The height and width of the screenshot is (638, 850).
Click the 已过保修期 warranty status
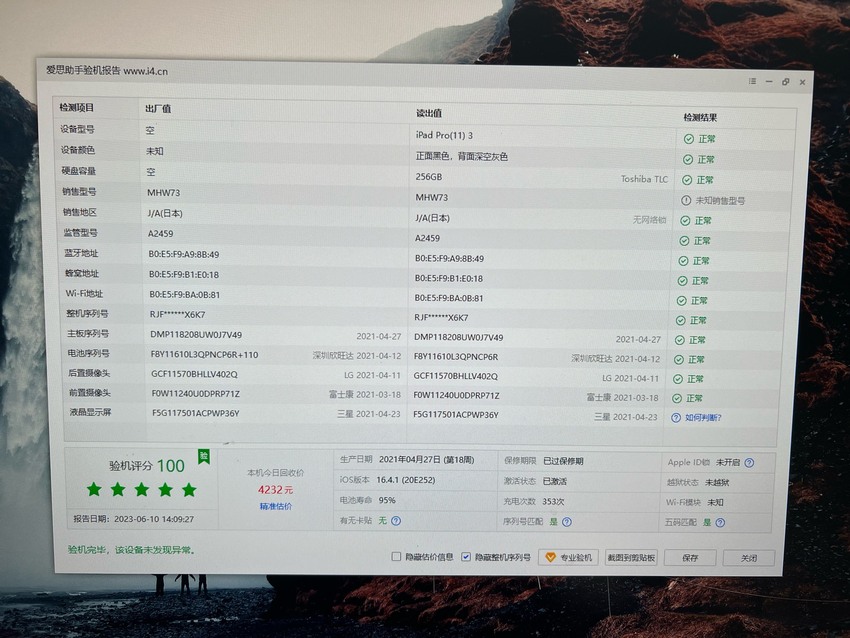[563, 461]
